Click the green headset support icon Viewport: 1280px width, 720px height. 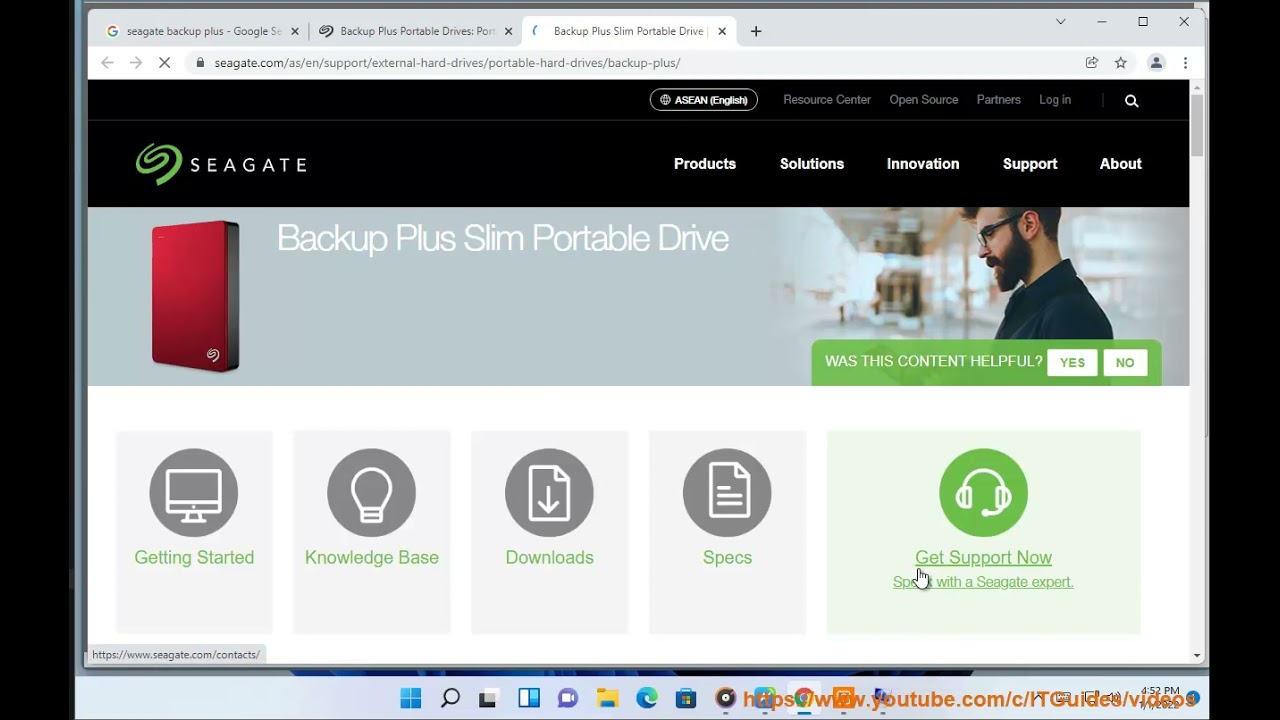[x=983, y=492]
